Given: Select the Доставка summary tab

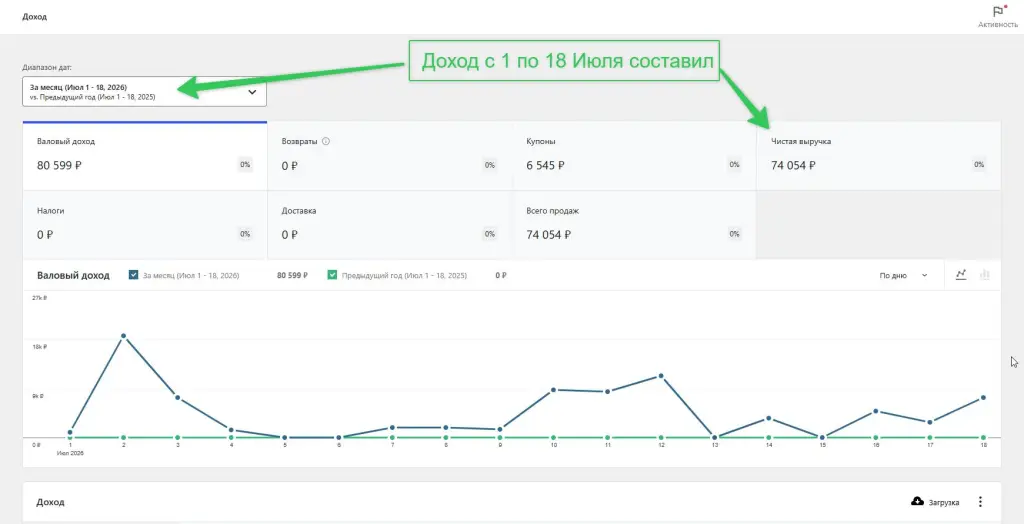Looking at the screenshot, I should (x=390, y=225).
